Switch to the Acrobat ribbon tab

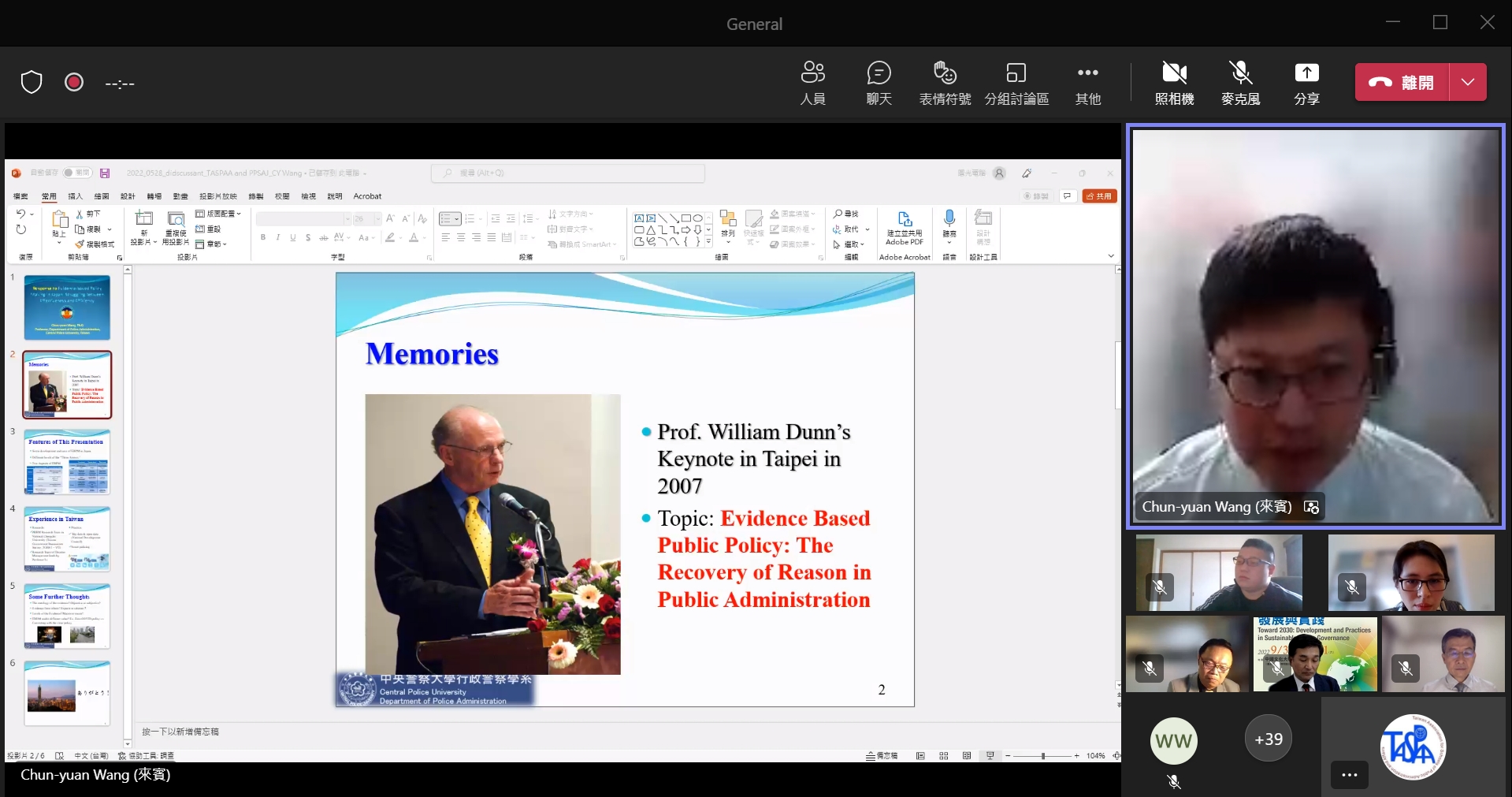pos(367,196)
